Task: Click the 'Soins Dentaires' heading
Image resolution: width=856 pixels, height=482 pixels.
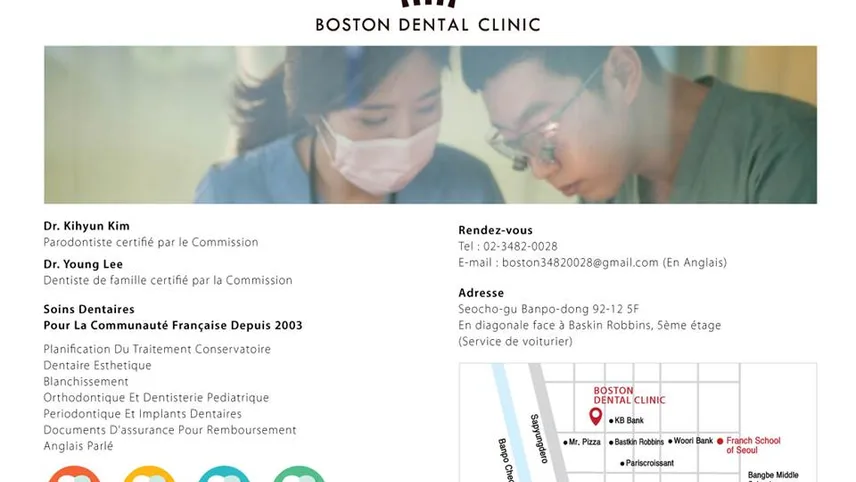Action: [x=89, y=310]
